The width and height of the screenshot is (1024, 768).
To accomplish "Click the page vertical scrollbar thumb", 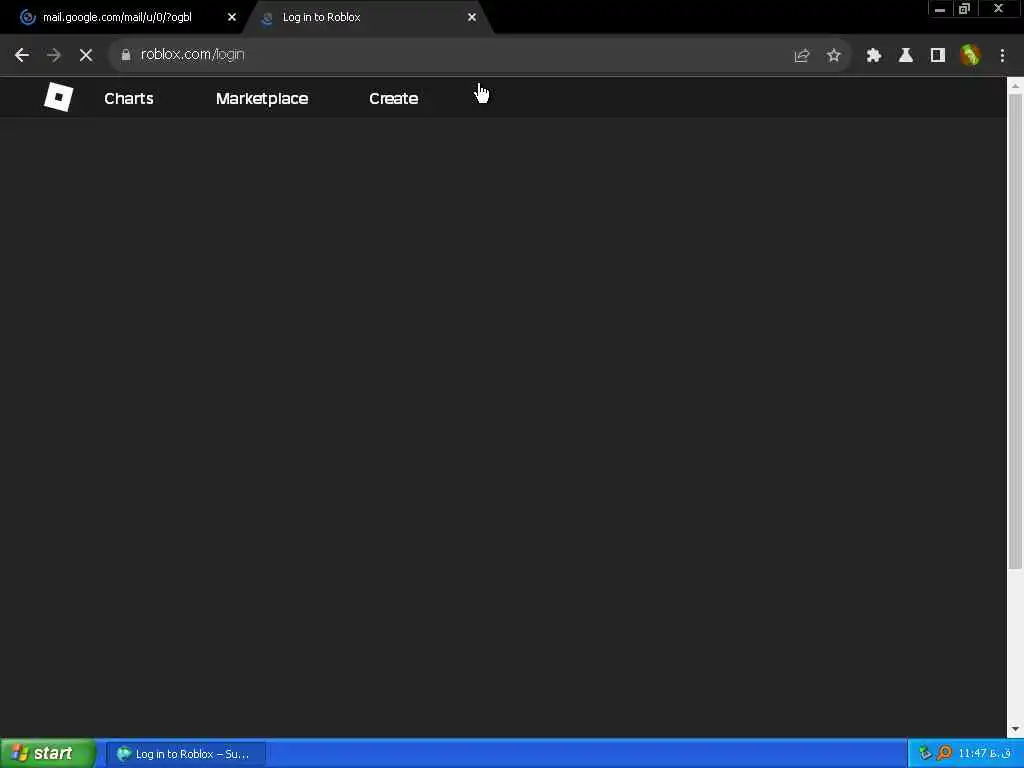I will [x=1015, y=332].
